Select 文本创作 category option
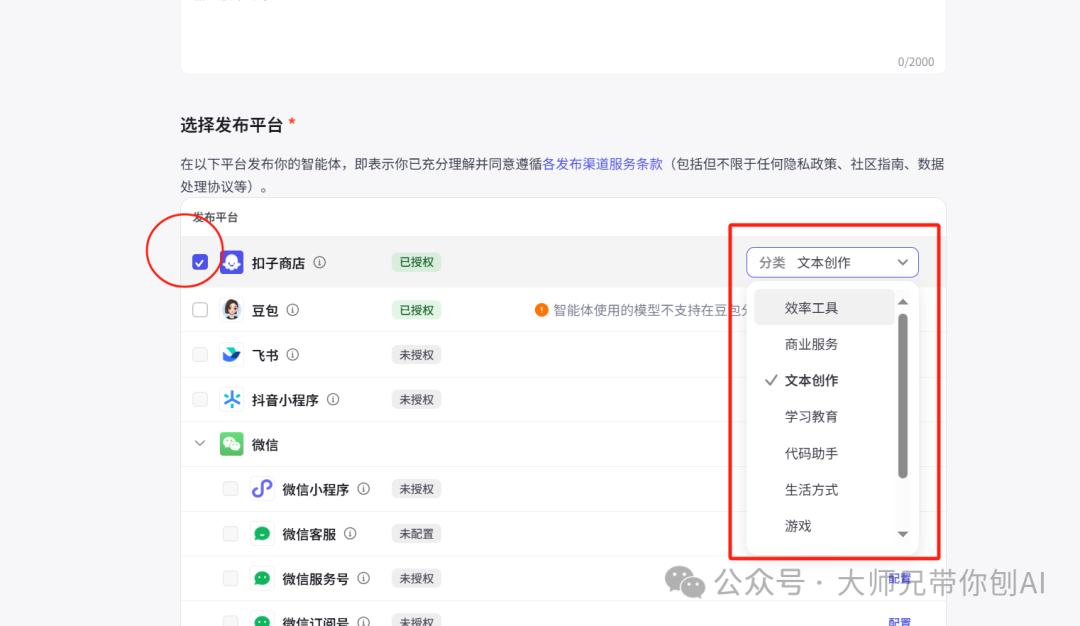1080x626 pixels. [824, 381]
